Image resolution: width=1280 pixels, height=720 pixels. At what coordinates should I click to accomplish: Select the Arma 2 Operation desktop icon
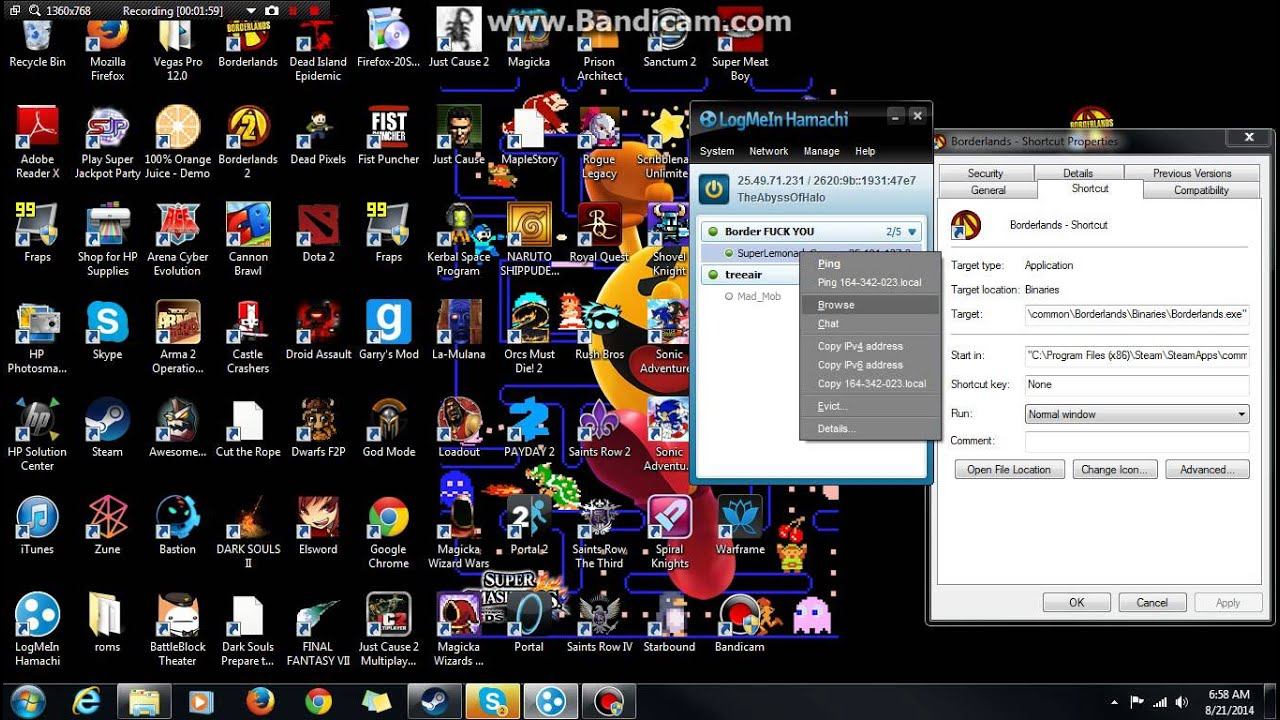[x=177, y=336]
